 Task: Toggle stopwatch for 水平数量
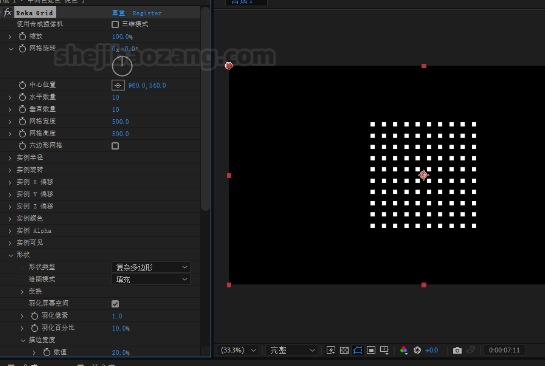(23, 97)
